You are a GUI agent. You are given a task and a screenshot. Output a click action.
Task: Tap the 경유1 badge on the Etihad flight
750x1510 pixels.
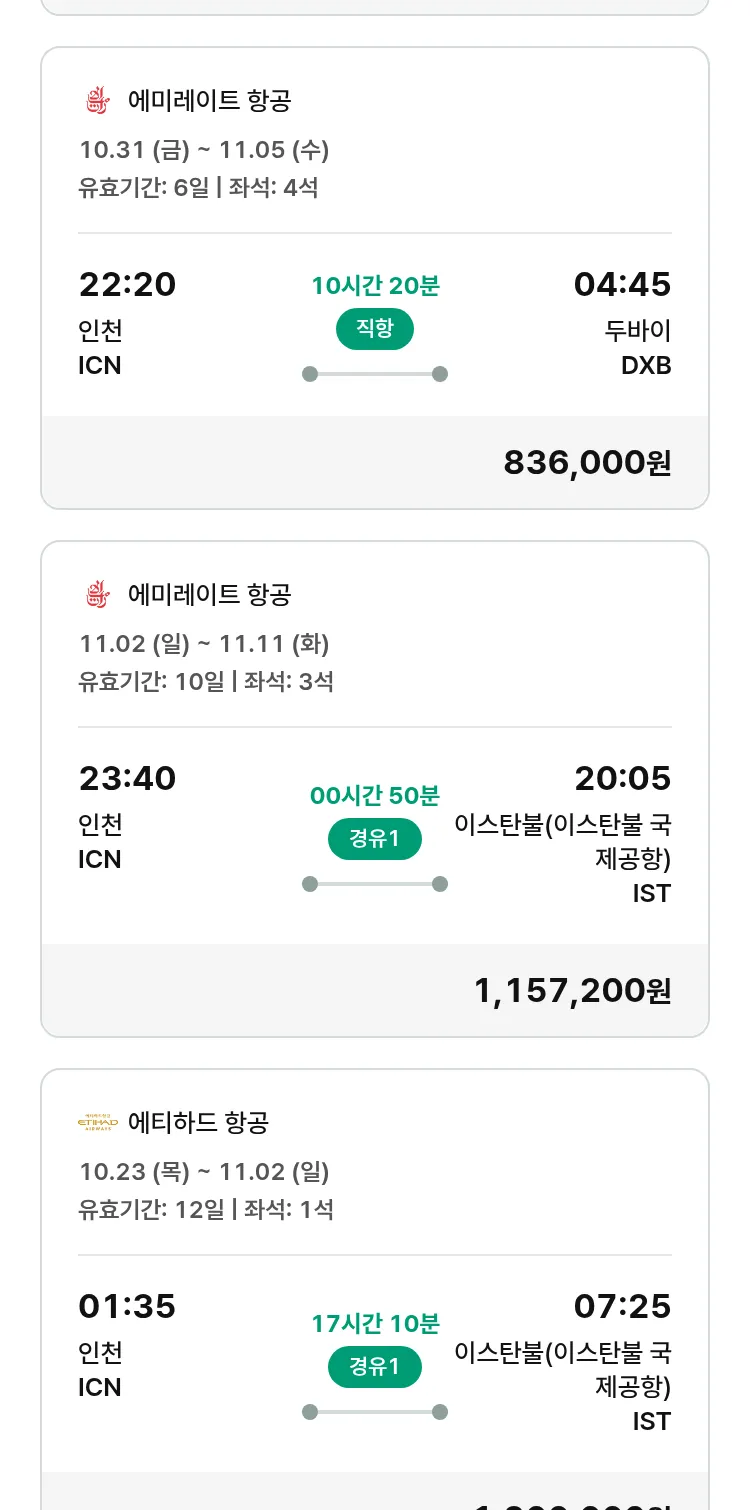(x=375, y=1367)
